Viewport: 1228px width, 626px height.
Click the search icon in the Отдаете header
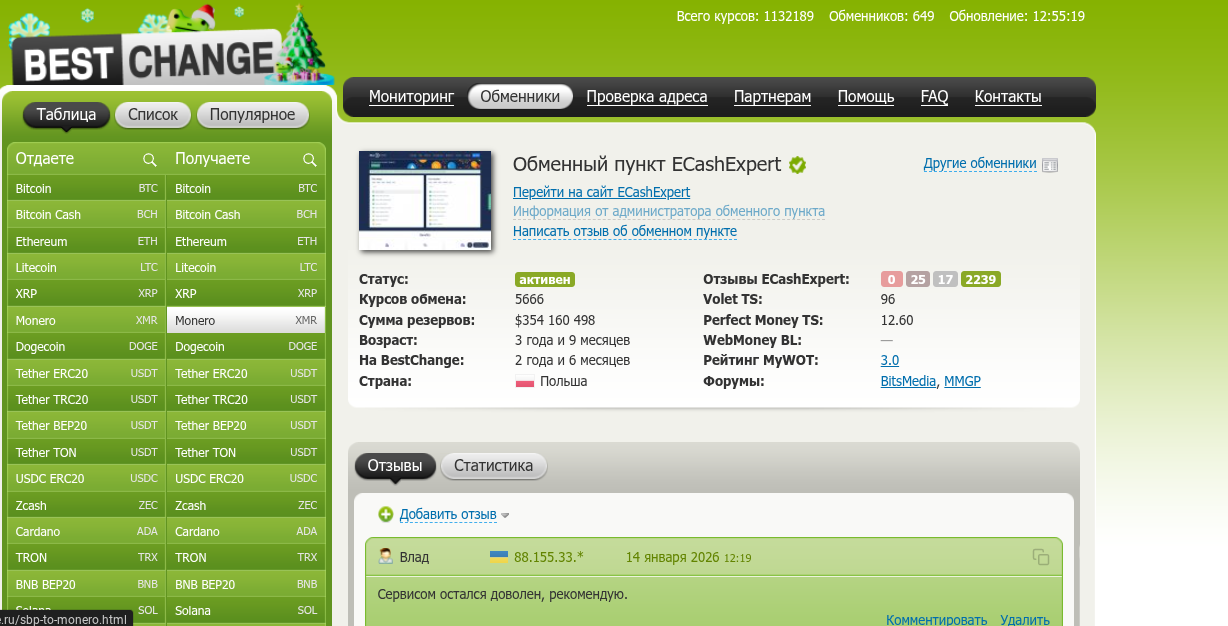point(150,160)
